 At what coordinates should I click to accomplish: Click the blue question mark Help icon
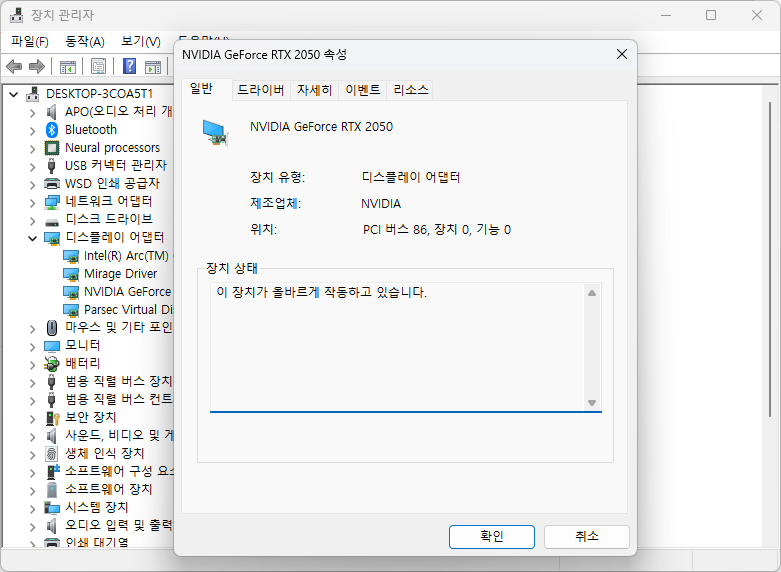[130, 66]
